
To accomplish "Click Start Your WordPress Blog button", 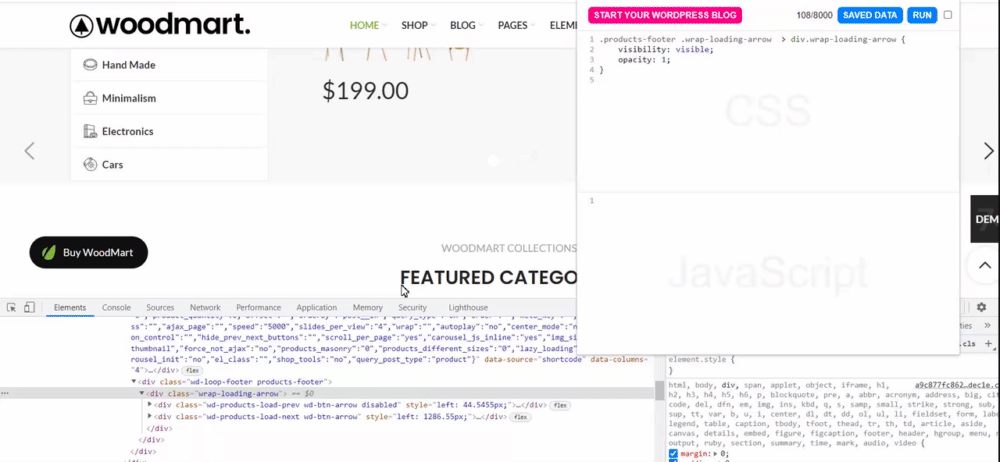I will click(665, 15).
